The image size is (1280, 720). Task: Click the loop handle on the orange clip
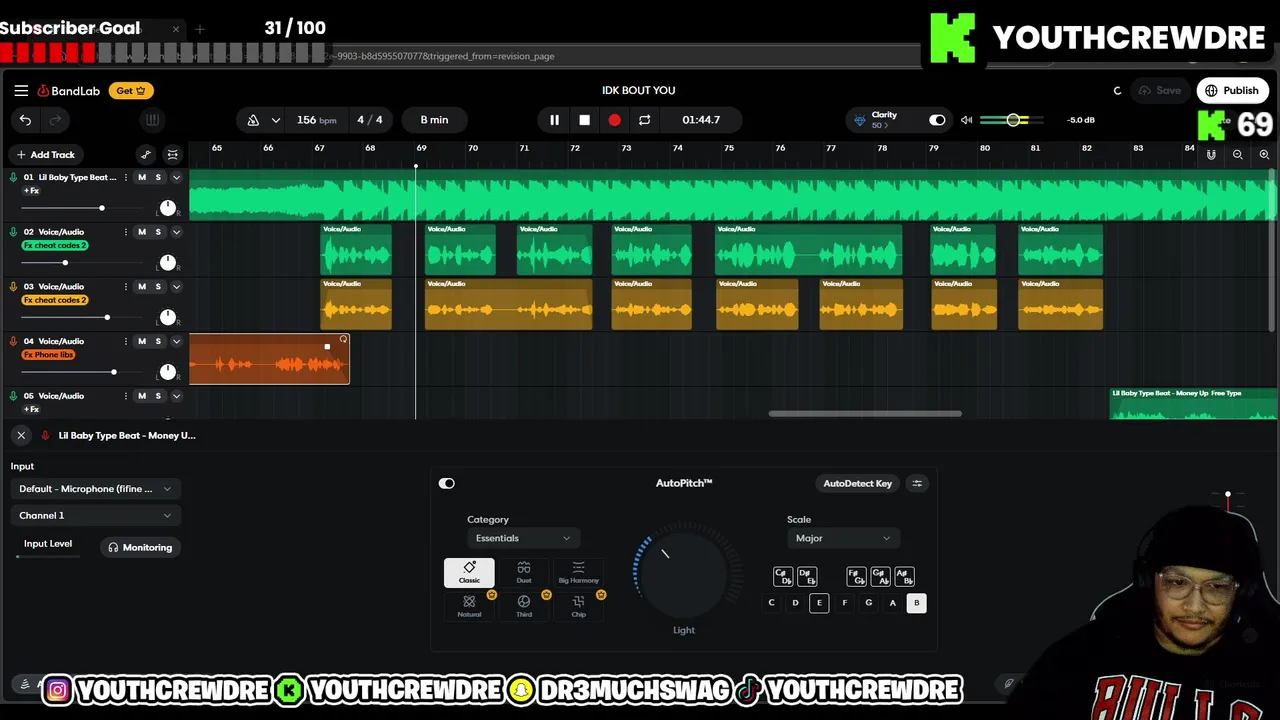click(343, 340)
